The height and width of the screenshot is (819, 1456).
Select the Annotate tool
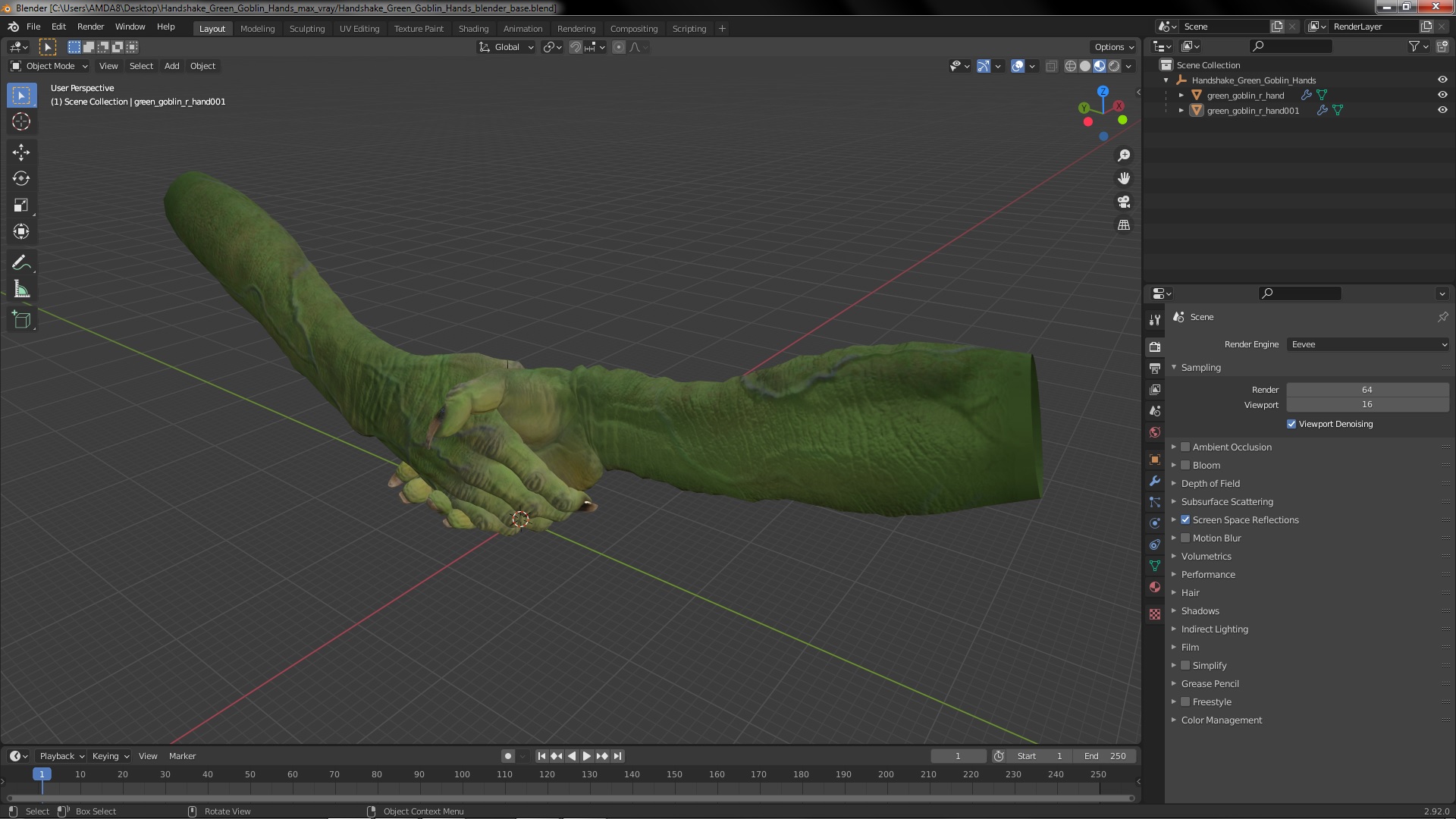point(21,263)
